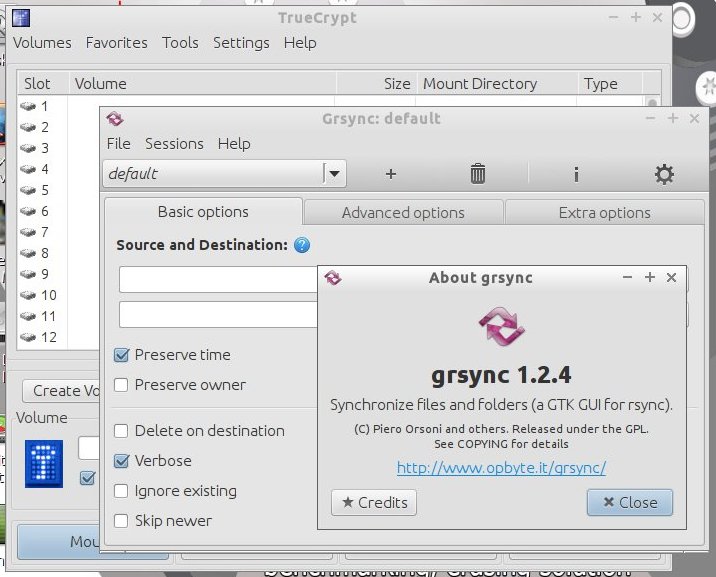Open the default session dropdown in Grsync
716x577 pixels.
tap(334, 174)
